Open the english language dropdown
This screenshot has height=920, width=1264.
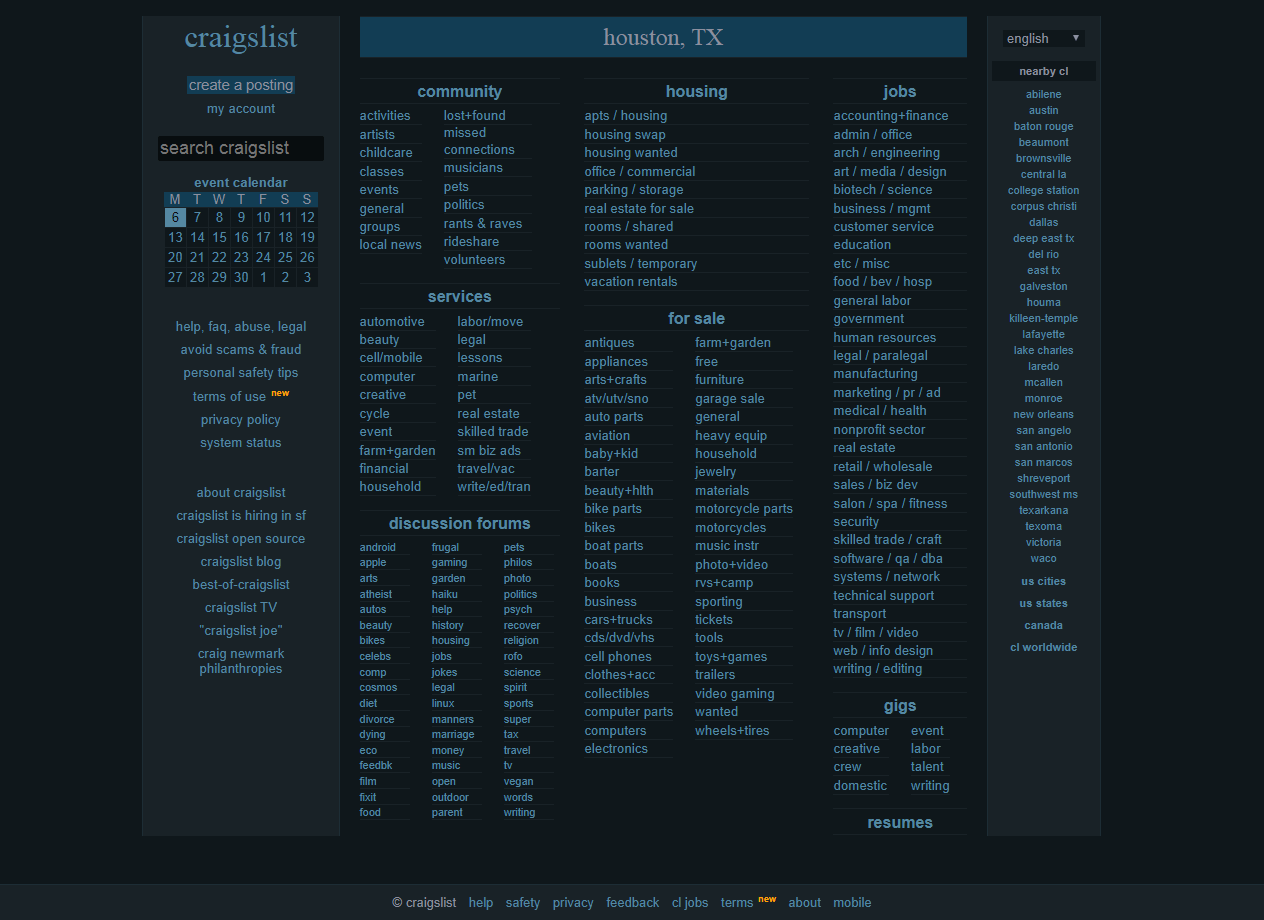[x=1043, y=38]
